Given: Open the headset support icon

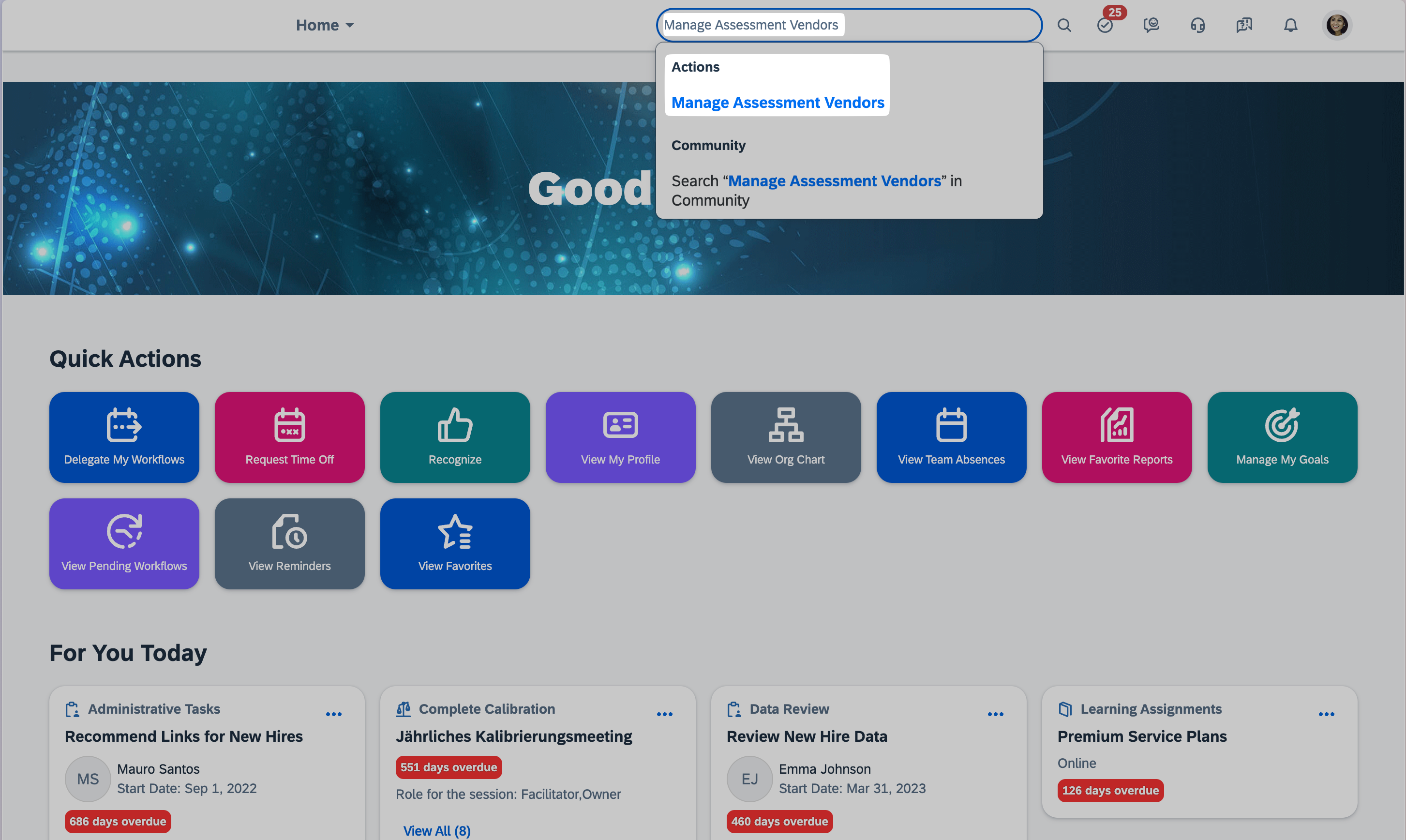Looking at the screenshot, I should pos(1197,25).
